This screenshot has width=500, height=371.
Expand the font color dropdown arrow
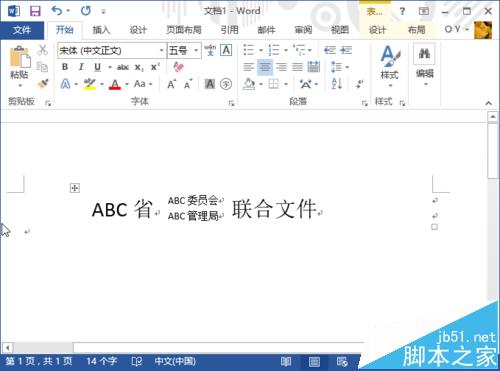coord(127,84)
